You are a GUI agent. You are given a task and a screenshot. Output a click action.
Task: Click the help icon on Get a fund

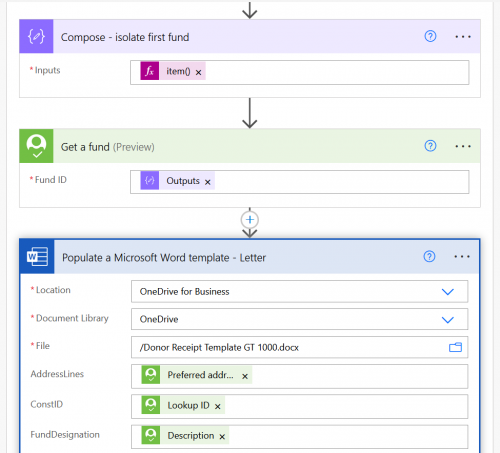[x=430, y=146]
